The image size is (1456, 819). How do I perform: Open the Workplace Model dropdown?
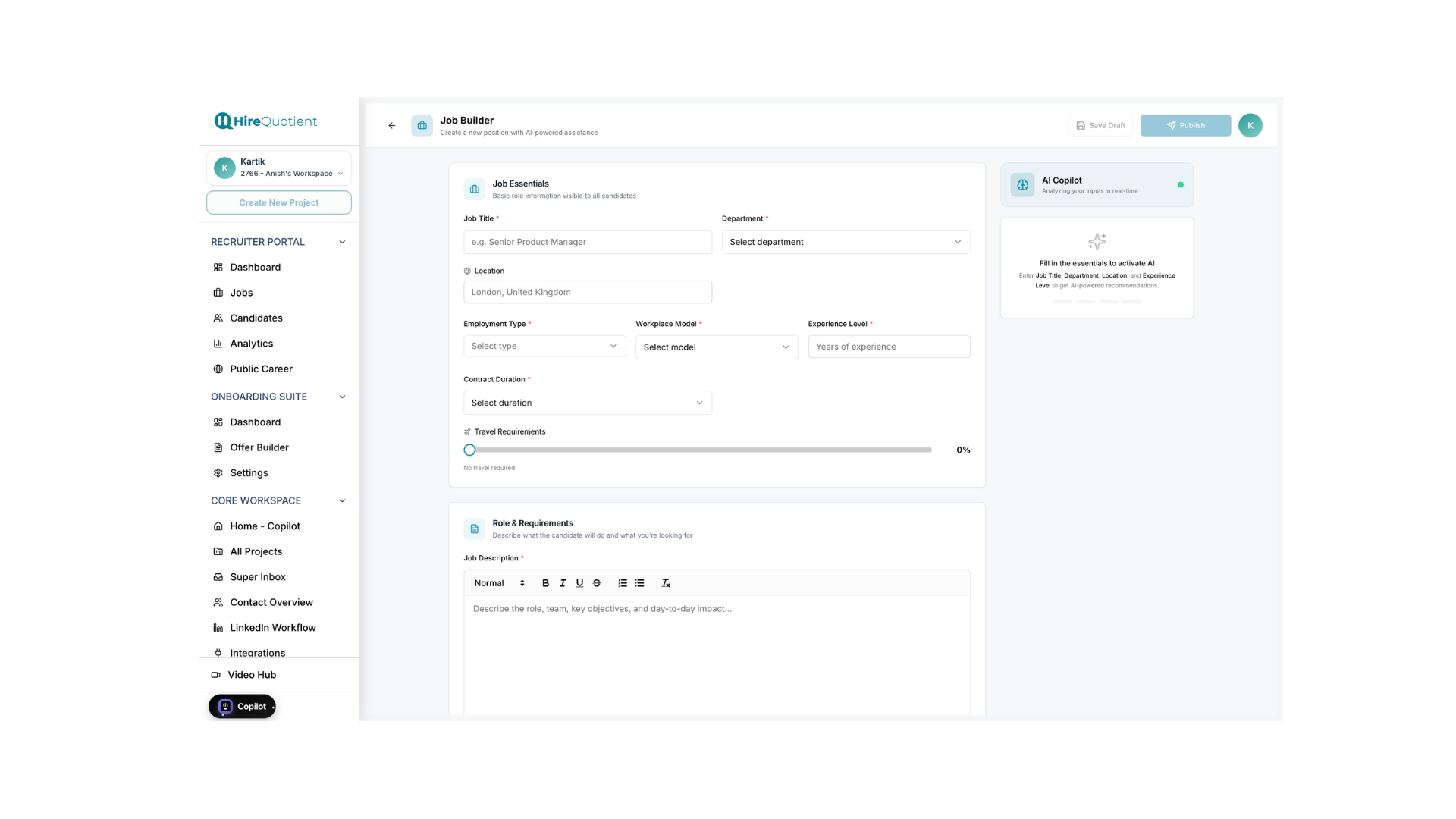click(717, 347)
